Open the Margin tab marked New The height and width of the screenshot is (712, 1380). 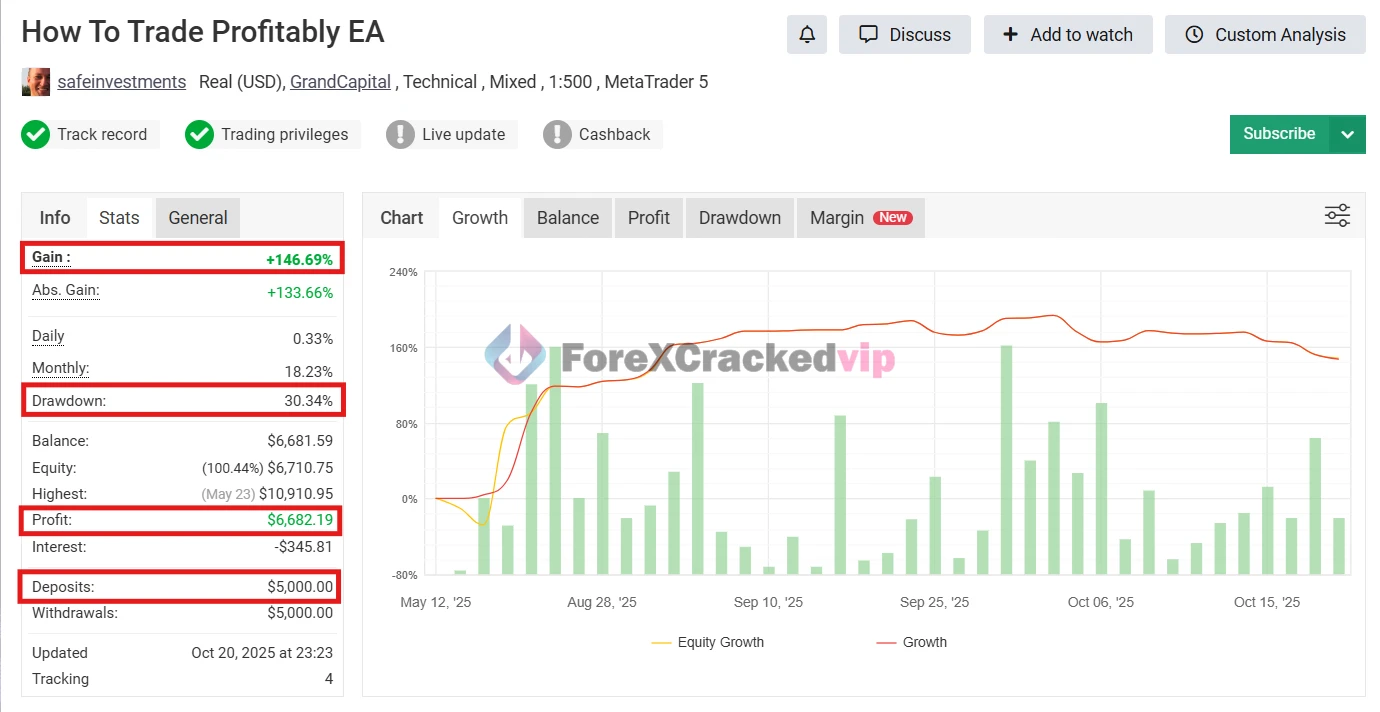tap(860, 218)
